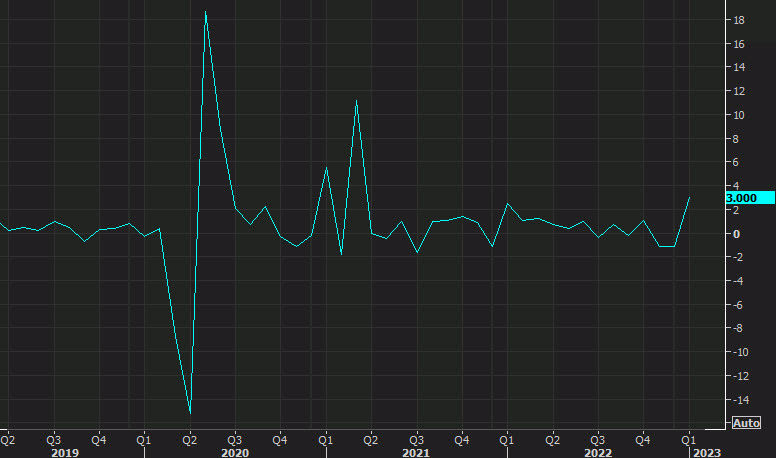Click the second-highest spike near 11 in 2021
The image size is (776, 458).
pos(356,100)
